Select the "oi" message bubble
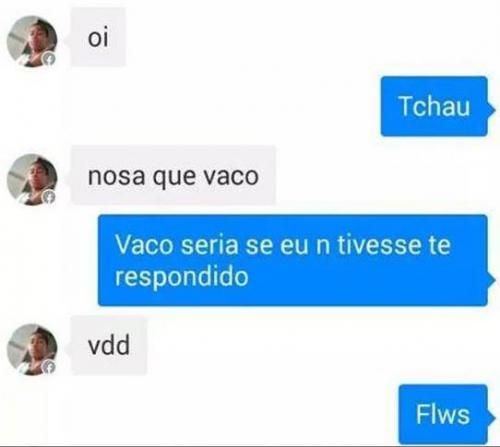The height and width of the screenshot is (447, 500). click(98, 37)
